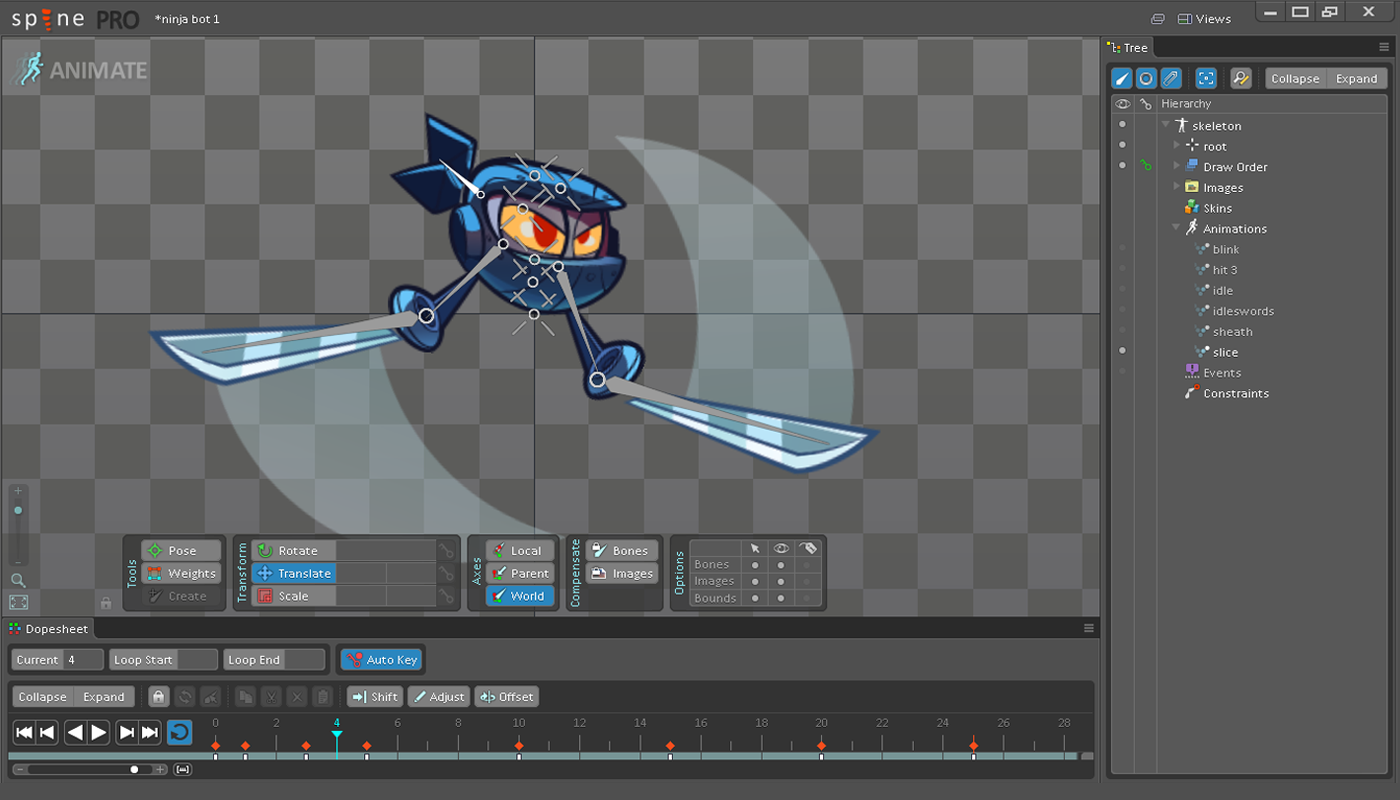This screenshot has height=800, width=1400.
Task: Open the Views menu
Action: pos(1204,19)
